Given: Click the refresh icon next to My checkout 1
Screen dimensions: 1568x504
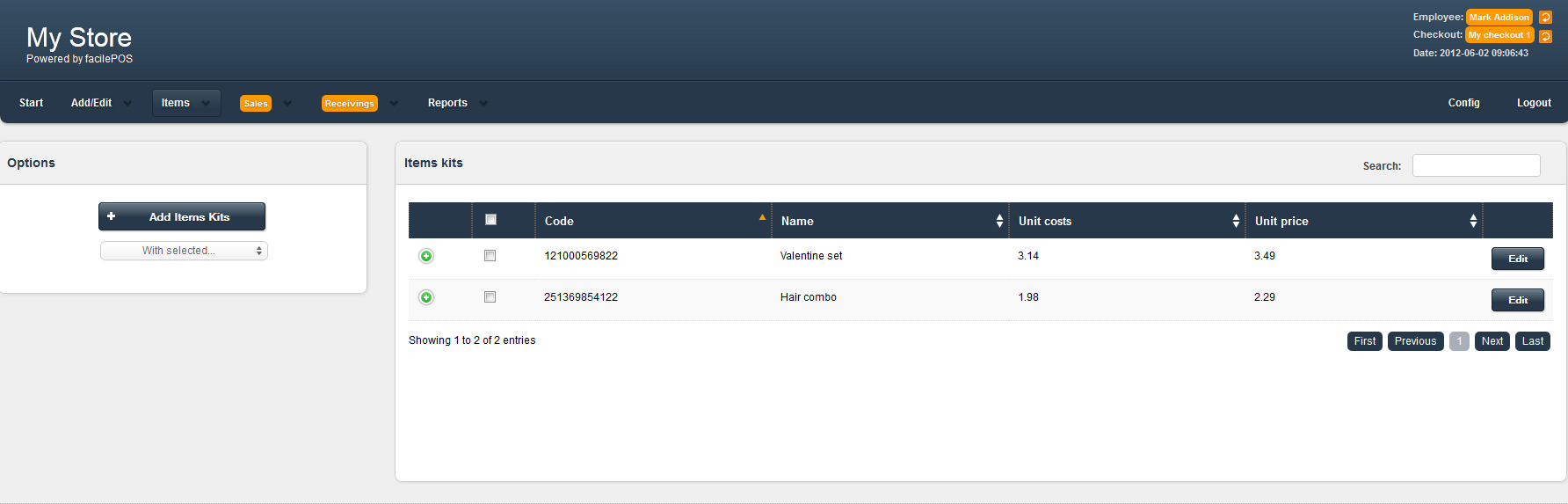Looking at the screenshot, I should 1545,36.
